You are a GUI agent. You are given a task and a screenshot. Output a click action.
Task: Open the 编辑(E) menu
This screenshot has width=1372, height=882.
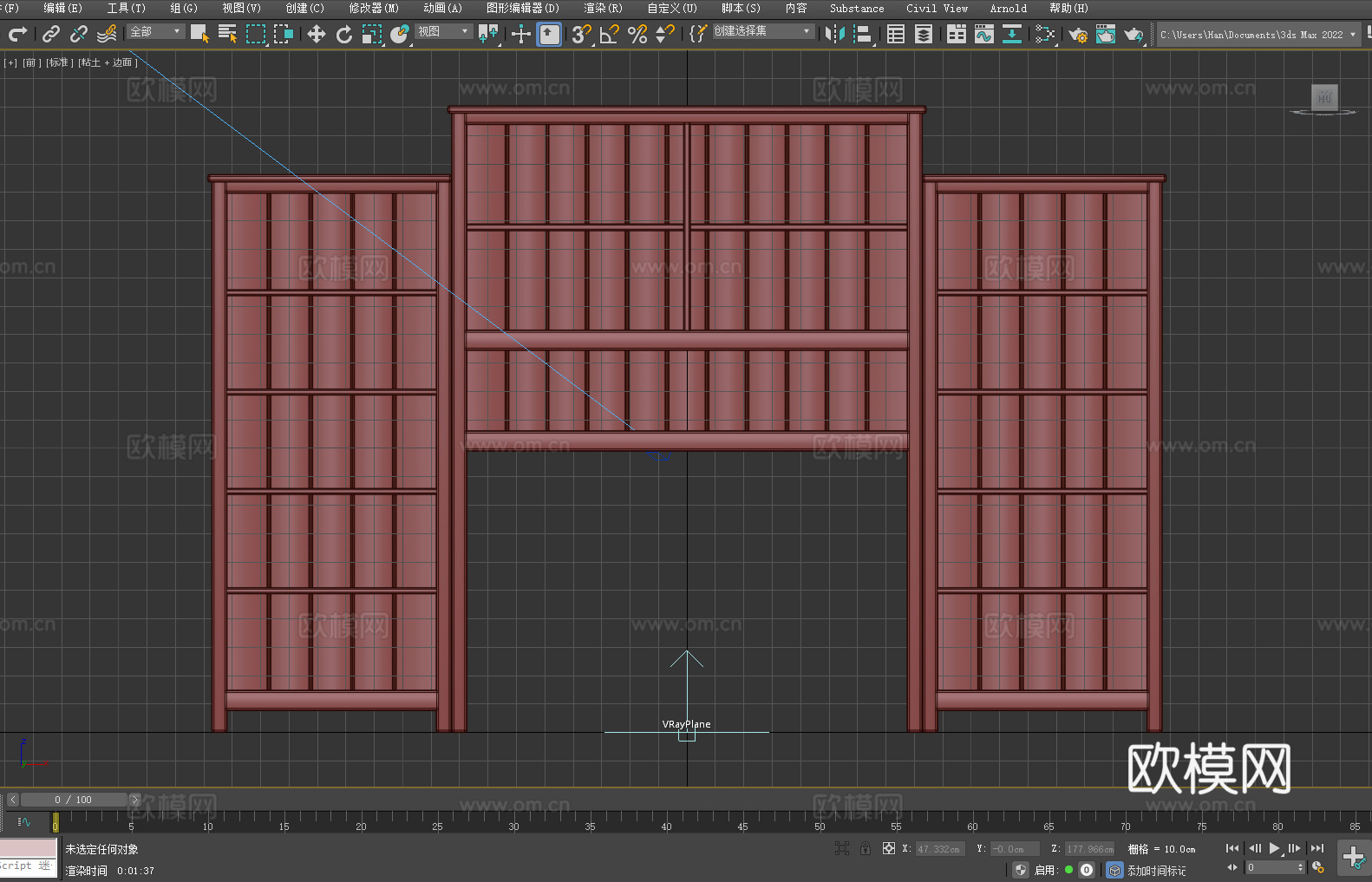tap(62, 8)
